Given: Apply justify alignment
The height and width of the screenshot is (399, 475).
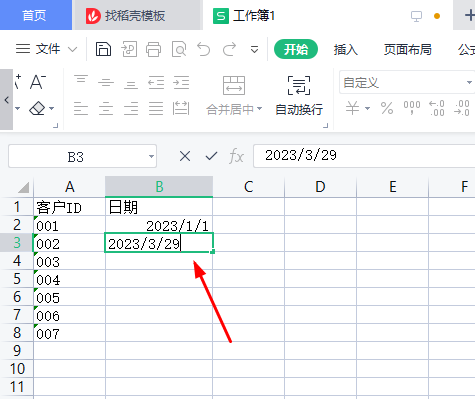Looking at the screenshot, I should [x=156, y=109].
